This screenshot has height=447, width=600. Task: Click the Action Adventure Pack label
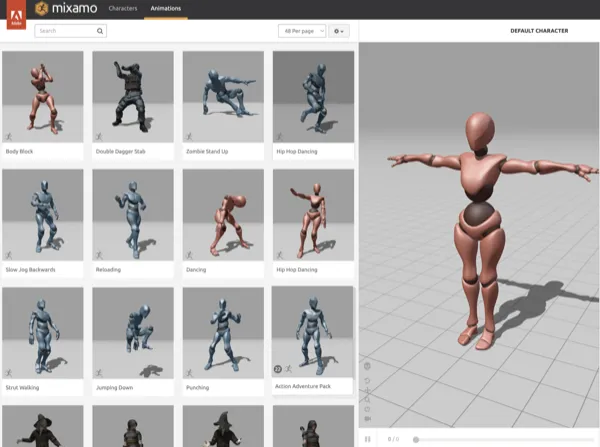pyautogui.click(x=303, y=386)
